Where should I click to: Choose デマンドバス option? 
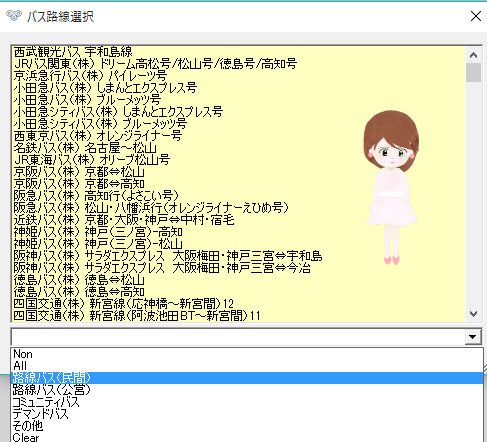coord(247,414)
